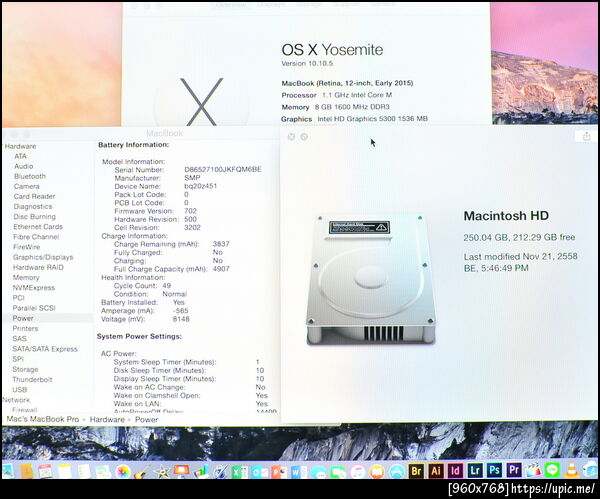Show Card Reader details
The height and width of the screenshot is (499, 600).
(x=34, y=196)
